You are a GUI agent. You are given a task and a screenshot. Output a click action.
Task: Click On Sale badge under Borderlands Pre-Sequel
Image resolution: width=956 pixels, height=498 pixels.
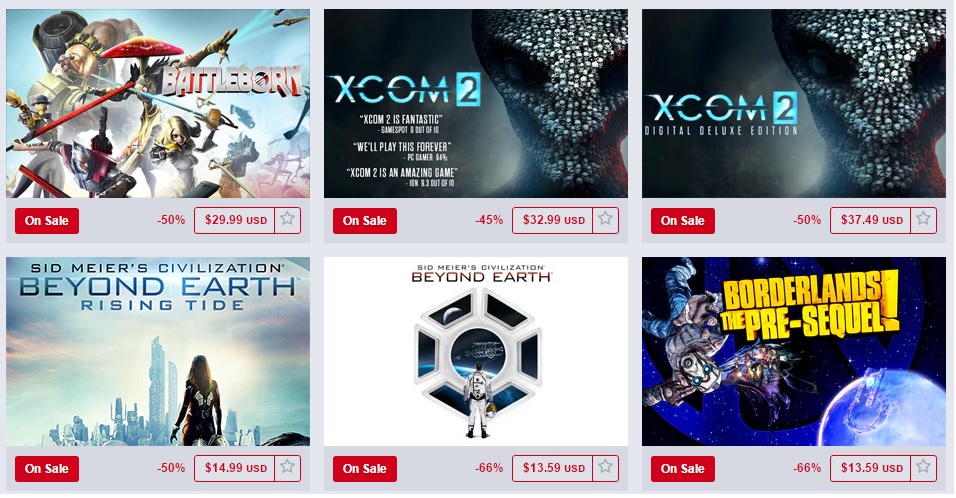tap(683, 469)
